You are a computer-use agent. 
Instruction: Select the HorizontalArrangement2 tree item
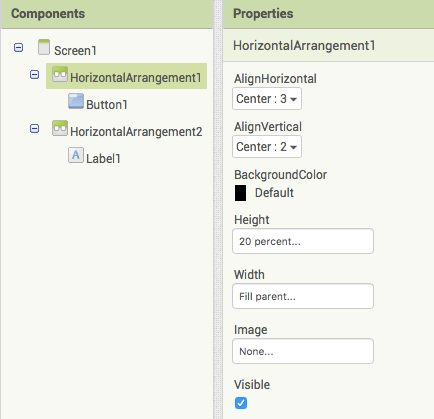click(136, 132)
